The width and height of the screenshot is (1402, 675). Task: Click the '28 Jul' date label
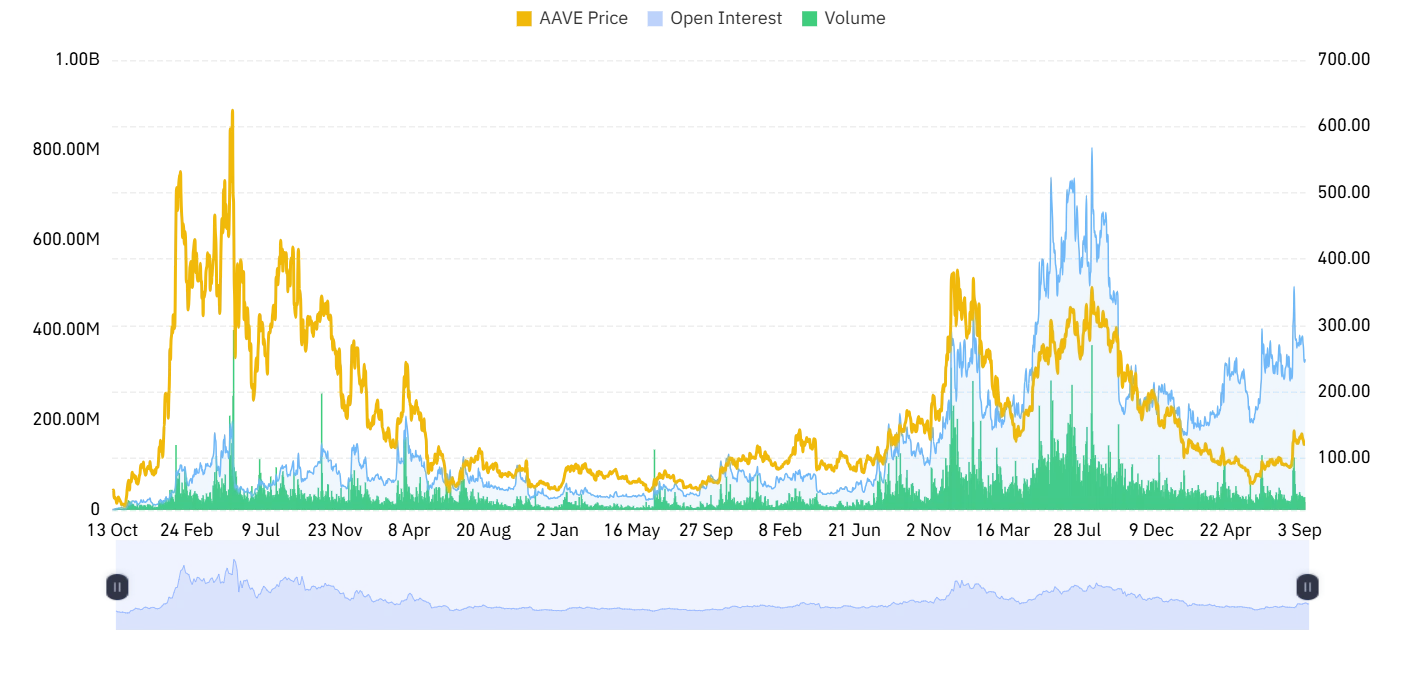pos(1077,530)
